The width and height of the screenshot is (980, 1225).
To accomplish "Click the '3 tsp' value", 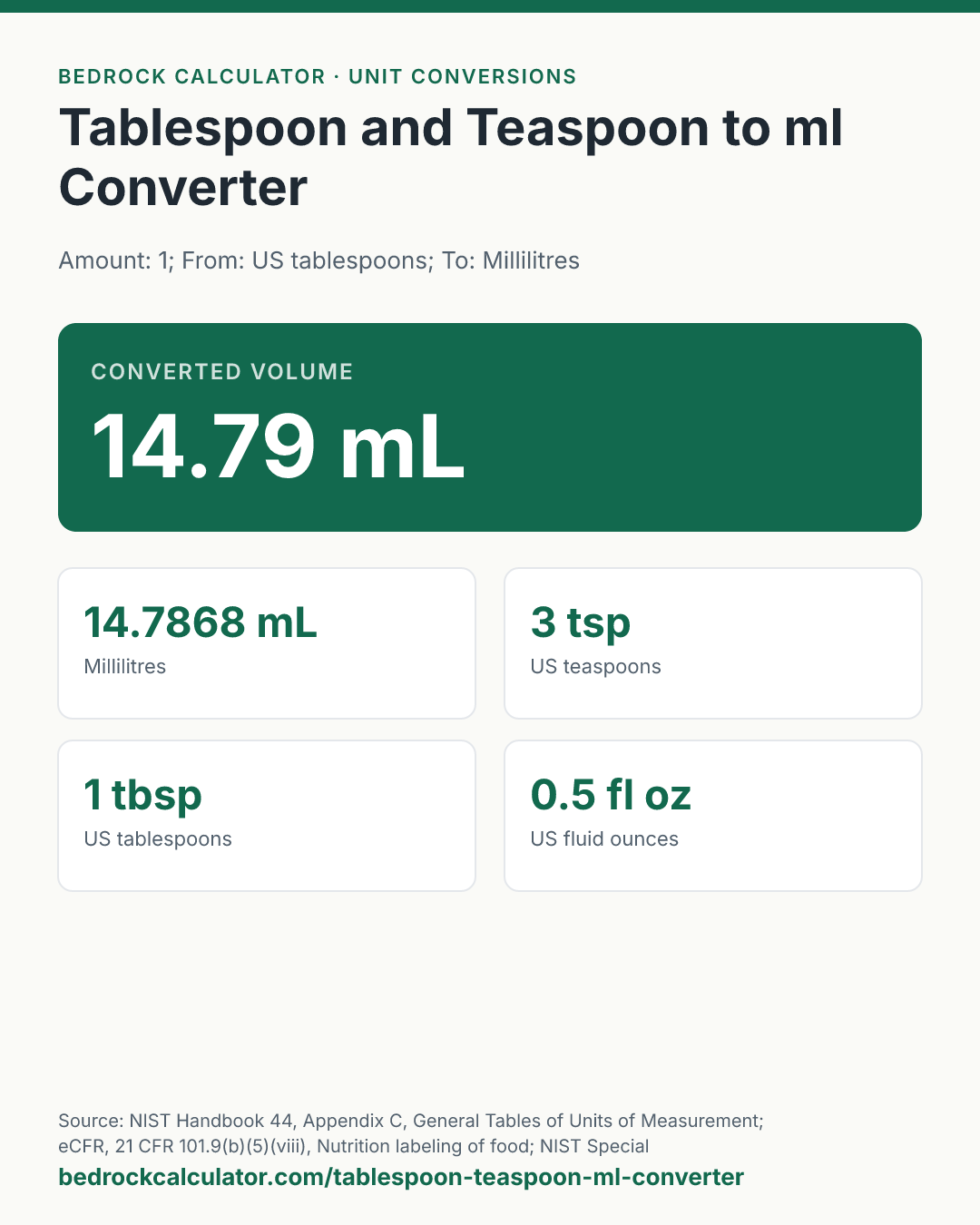I will [x=581, y=623].
